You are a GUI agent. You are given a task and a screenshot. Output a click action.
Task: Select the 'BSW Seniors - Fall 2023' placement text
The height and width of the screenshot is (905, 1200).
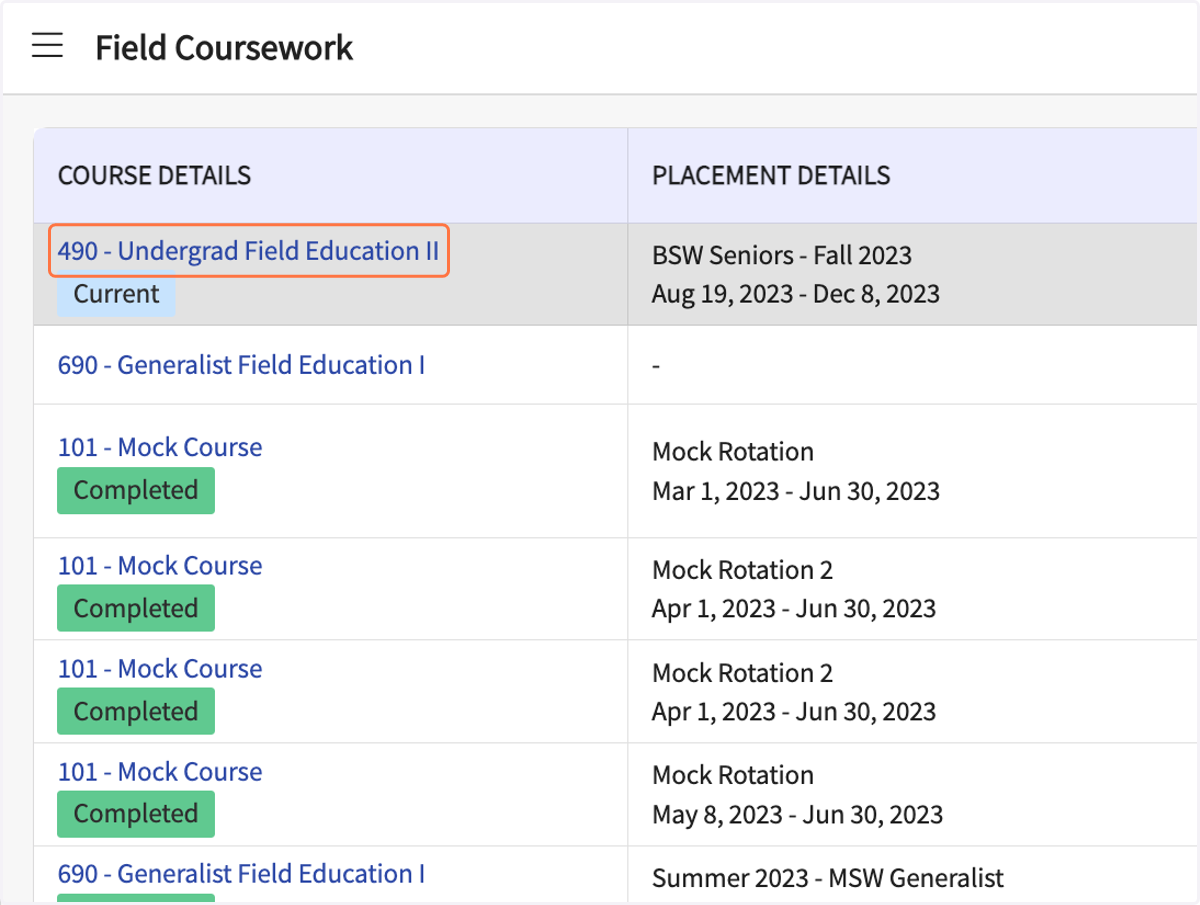point(782,255)
